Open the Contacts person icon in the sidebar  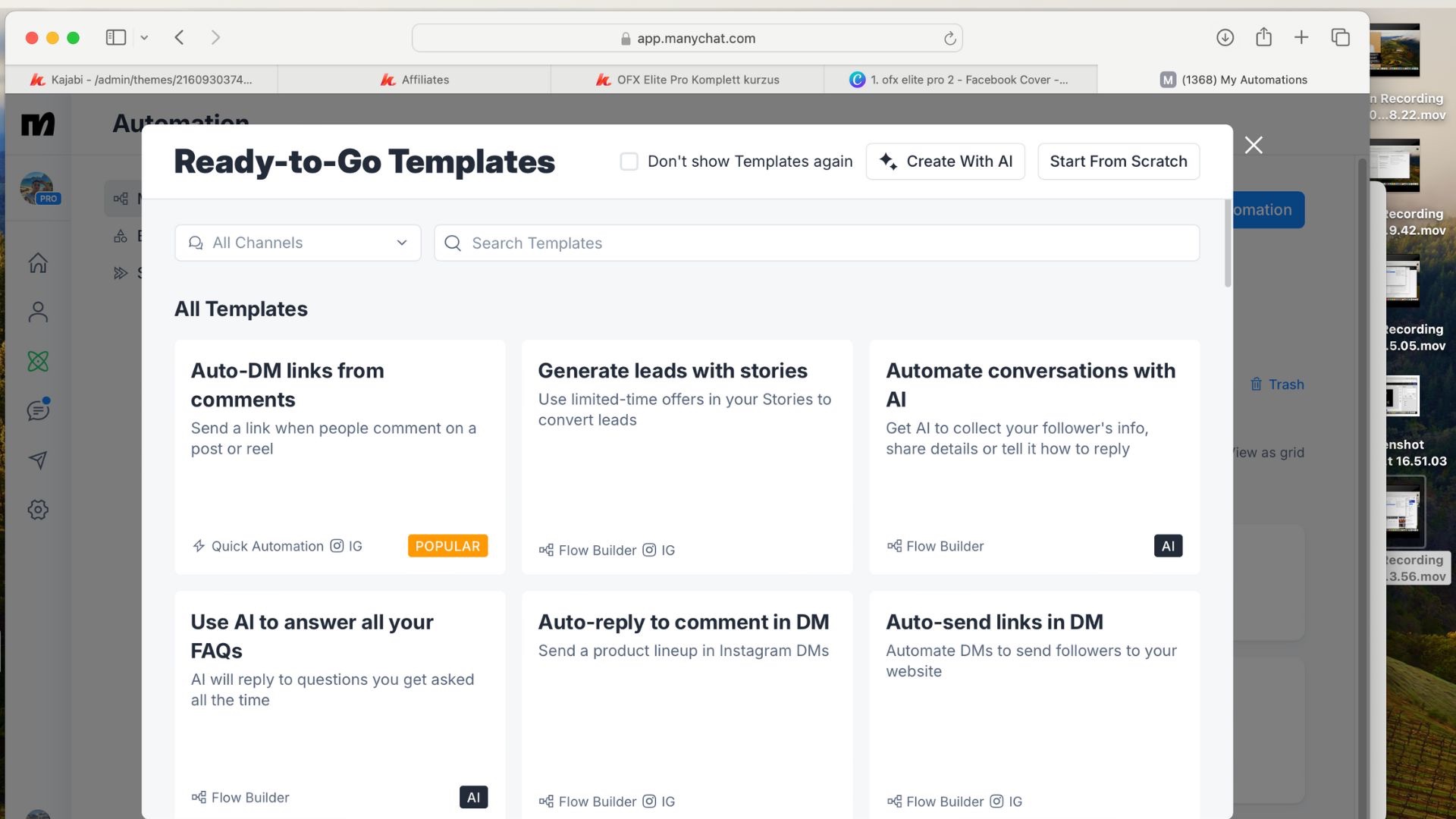click(38, 312)
